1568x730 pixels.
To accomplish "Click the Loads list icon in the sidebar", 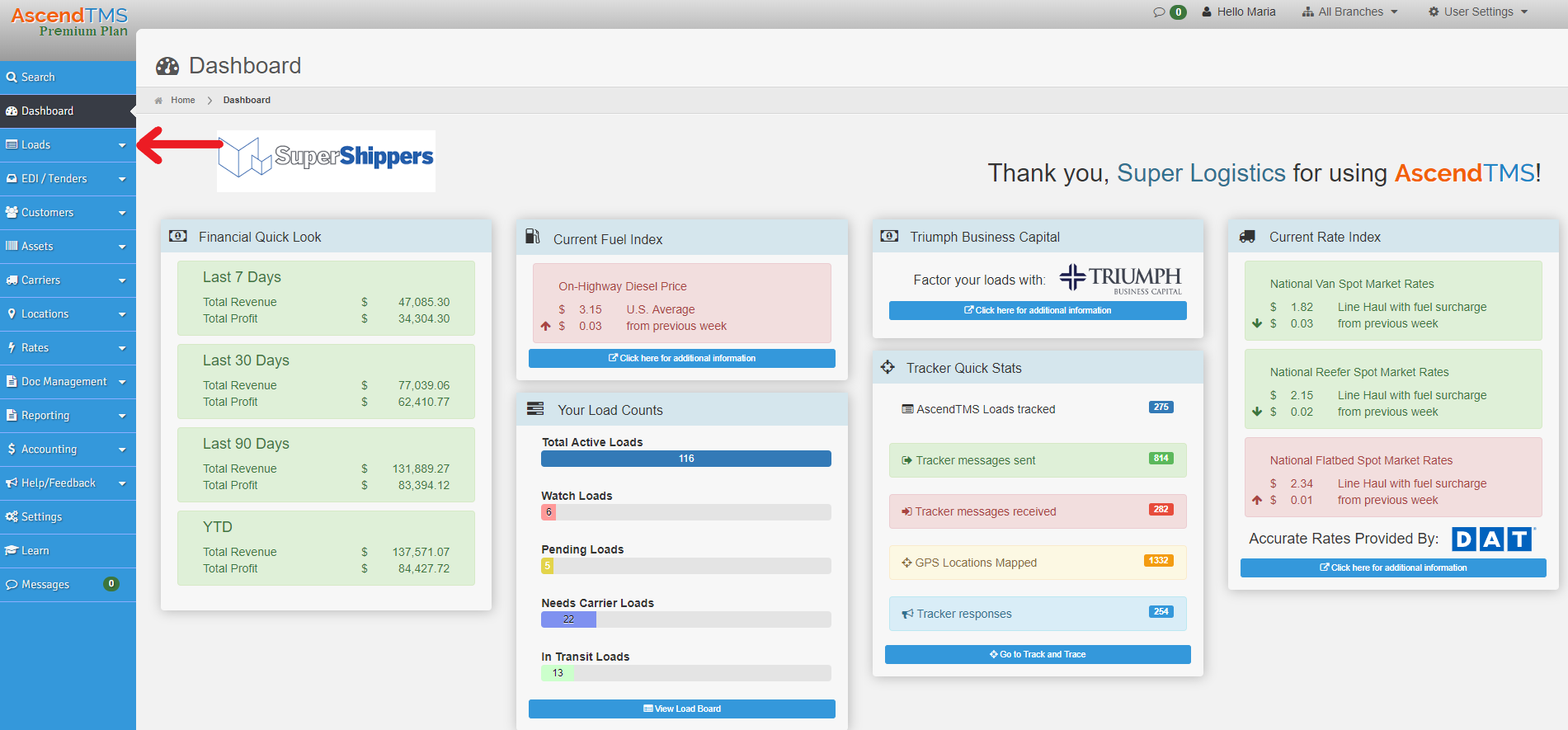I will pos(12,144).
